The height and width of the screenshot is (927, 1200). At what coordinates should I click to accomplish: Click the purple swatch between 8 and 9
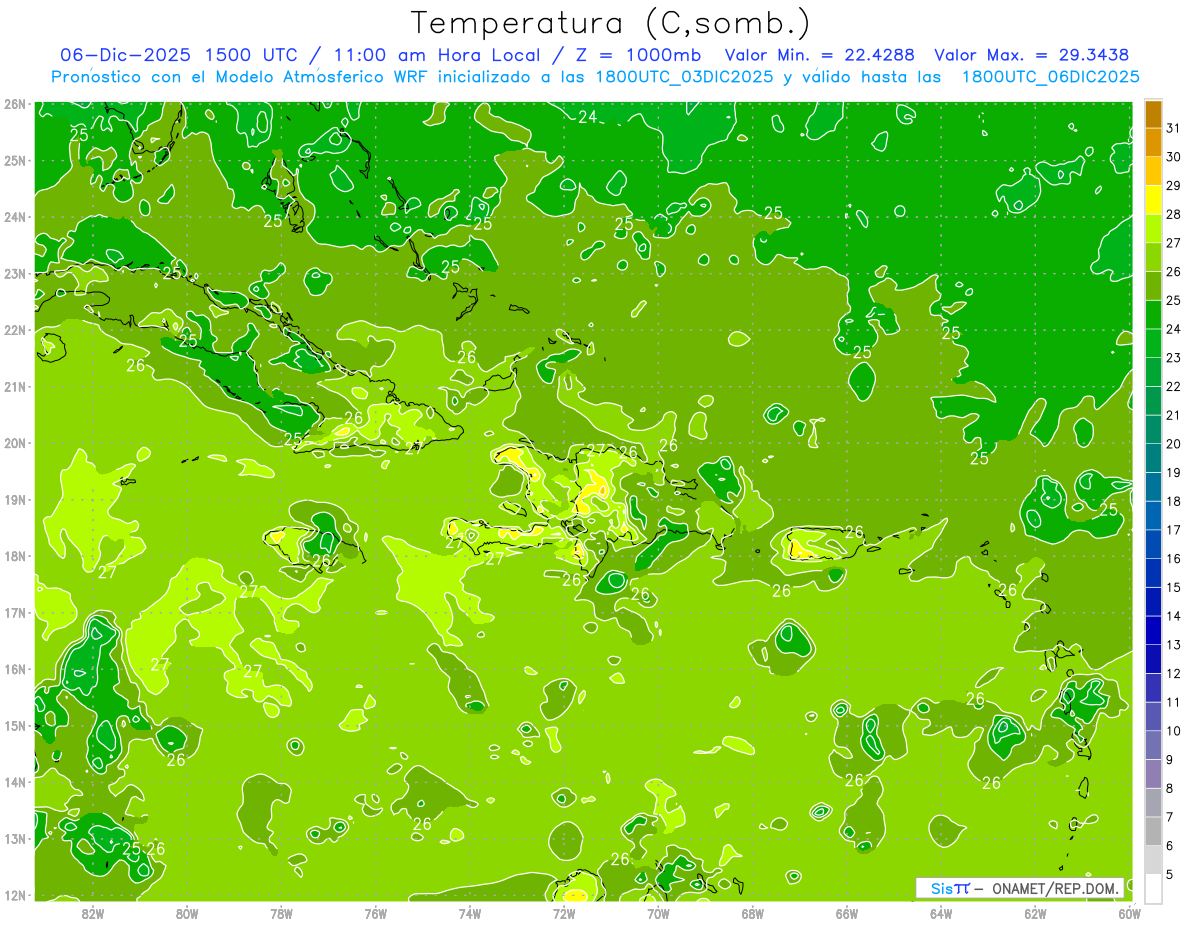click(1153, 773)
